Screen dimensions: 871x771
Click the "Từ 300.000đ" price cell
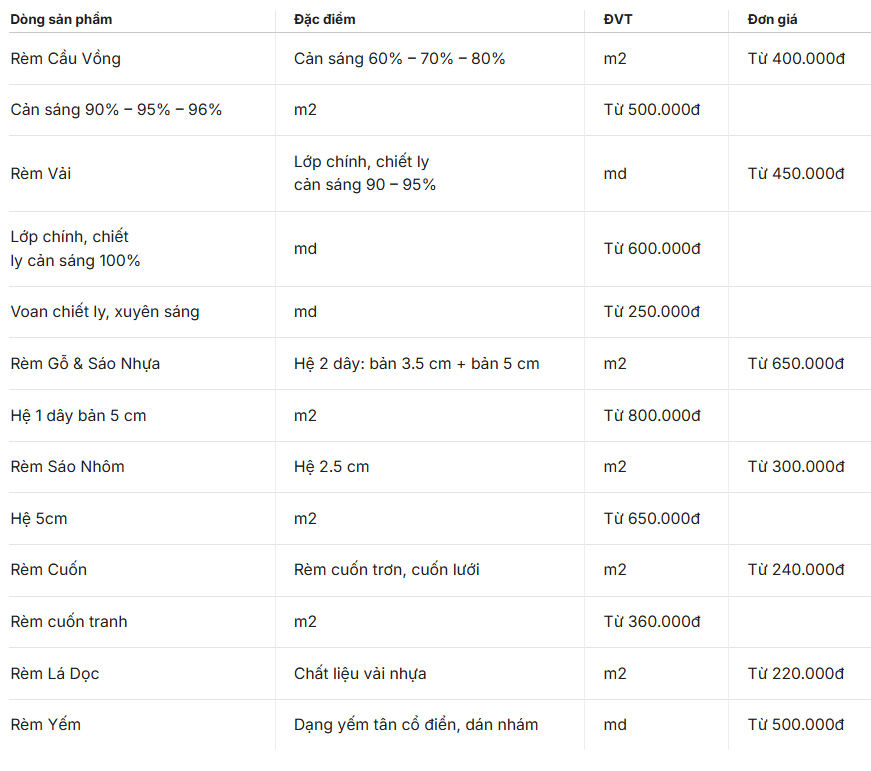(796, 467)
